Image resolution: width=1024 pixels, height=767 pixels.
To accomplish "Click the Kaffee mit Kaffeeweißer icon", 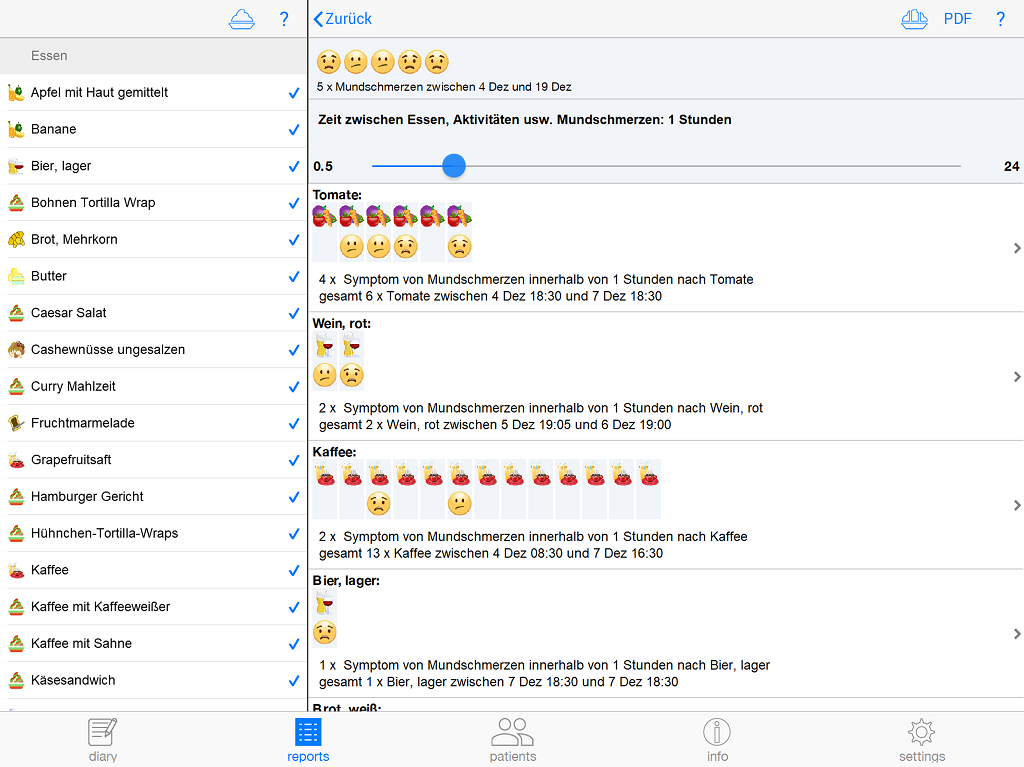I will 16,607.
